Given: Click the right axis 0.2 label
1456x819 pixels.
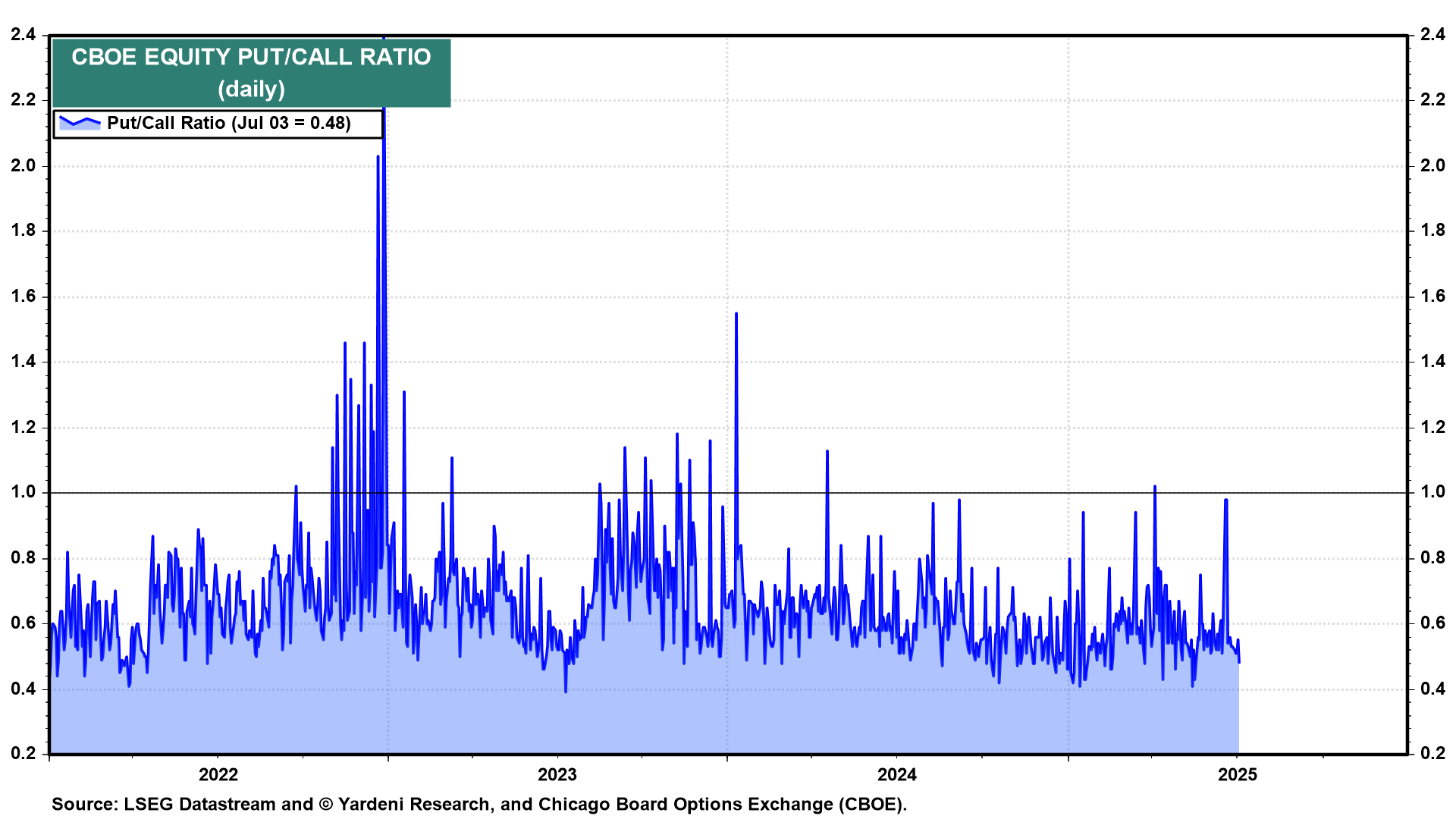Looking at the screenshot, I should [1432, 753].
